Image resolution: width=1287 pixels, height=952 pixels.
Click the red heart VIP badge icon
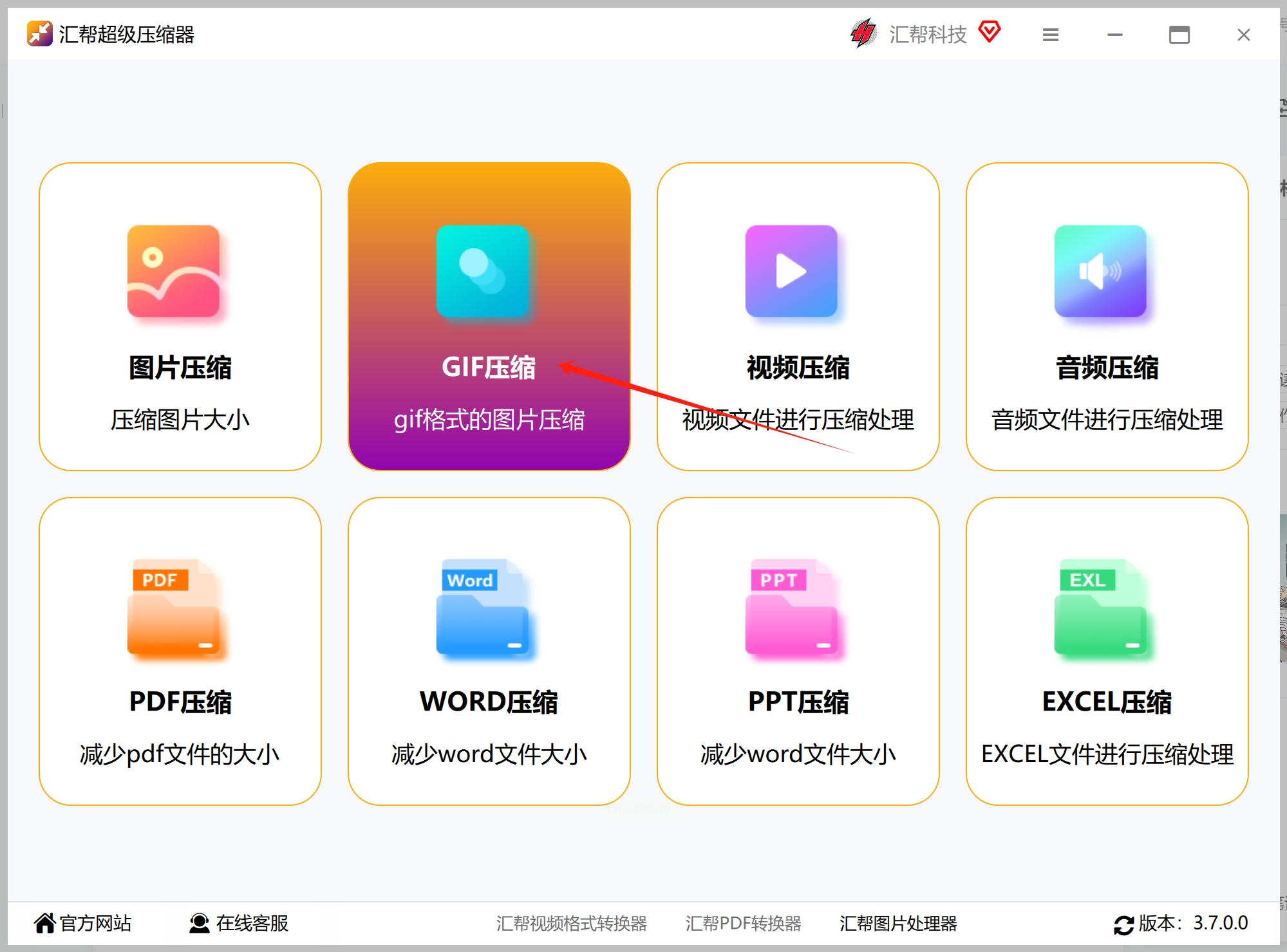pyautogui.click(x=990, y=31)
